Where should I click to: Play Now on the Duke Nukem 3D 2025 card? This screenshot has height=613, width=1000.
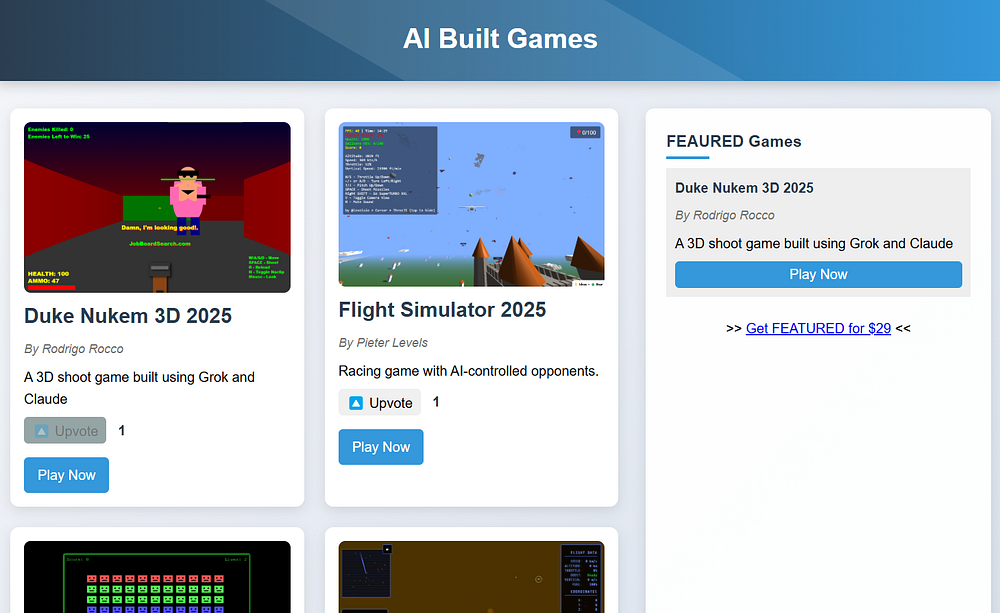coord(66,475)
